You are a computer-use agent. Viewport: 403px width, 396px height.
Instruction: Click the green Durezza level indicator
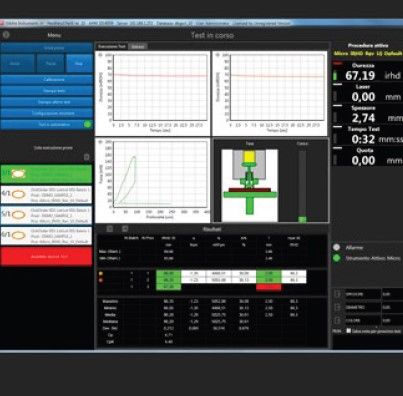point(335,76)
